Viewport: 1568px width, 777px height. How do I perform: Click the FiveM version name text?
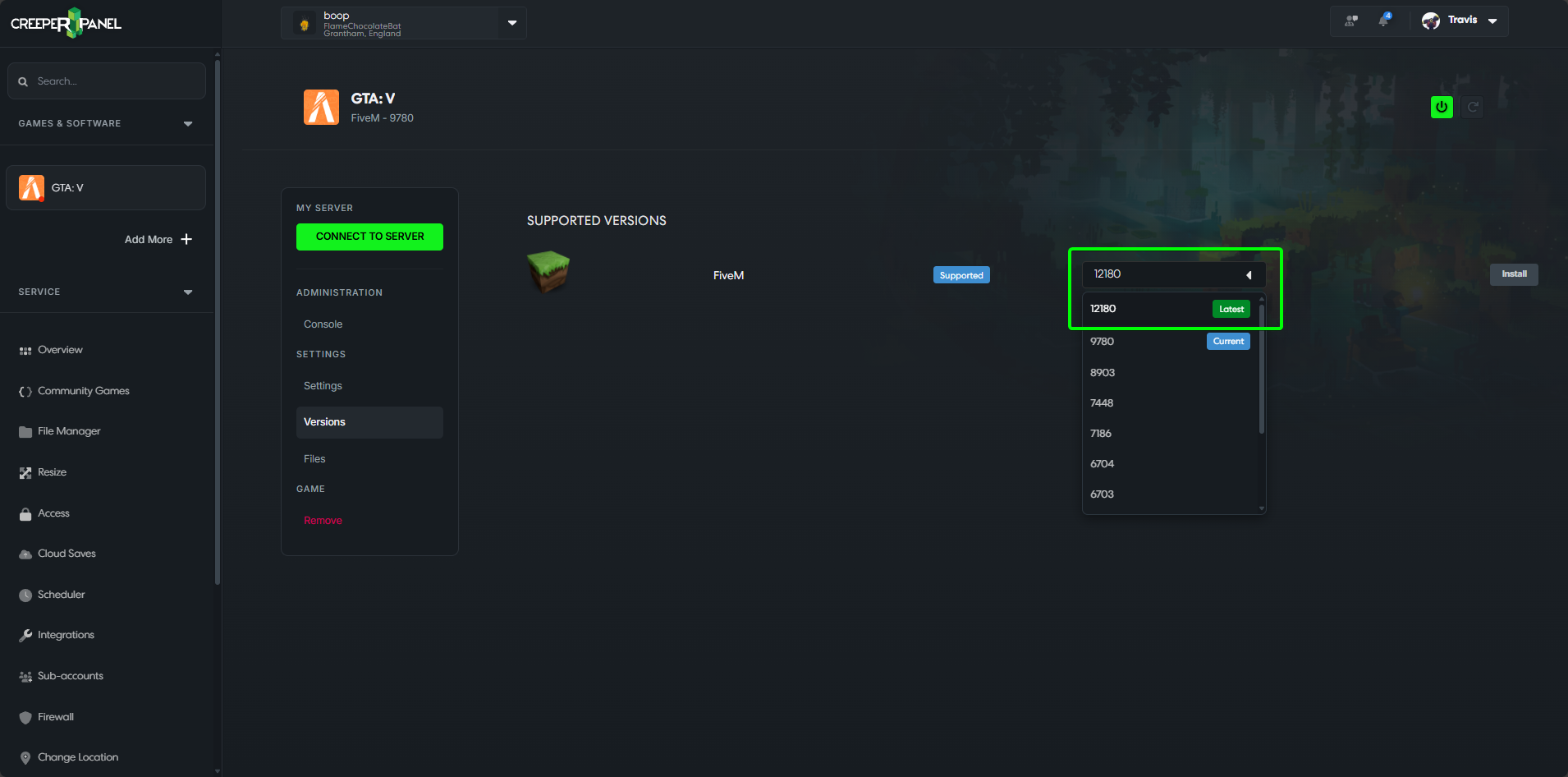729,276
